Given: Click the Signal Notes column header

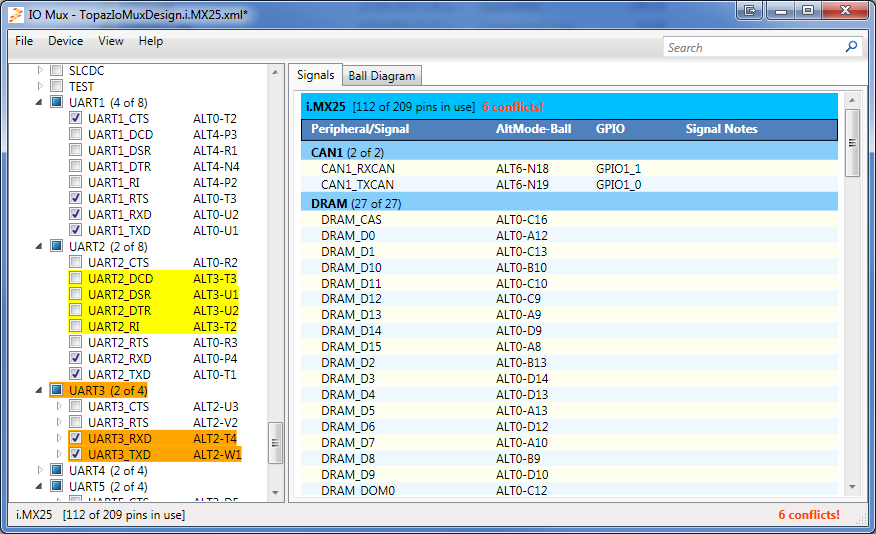Looking at the screenshot, I should [722, 129].
